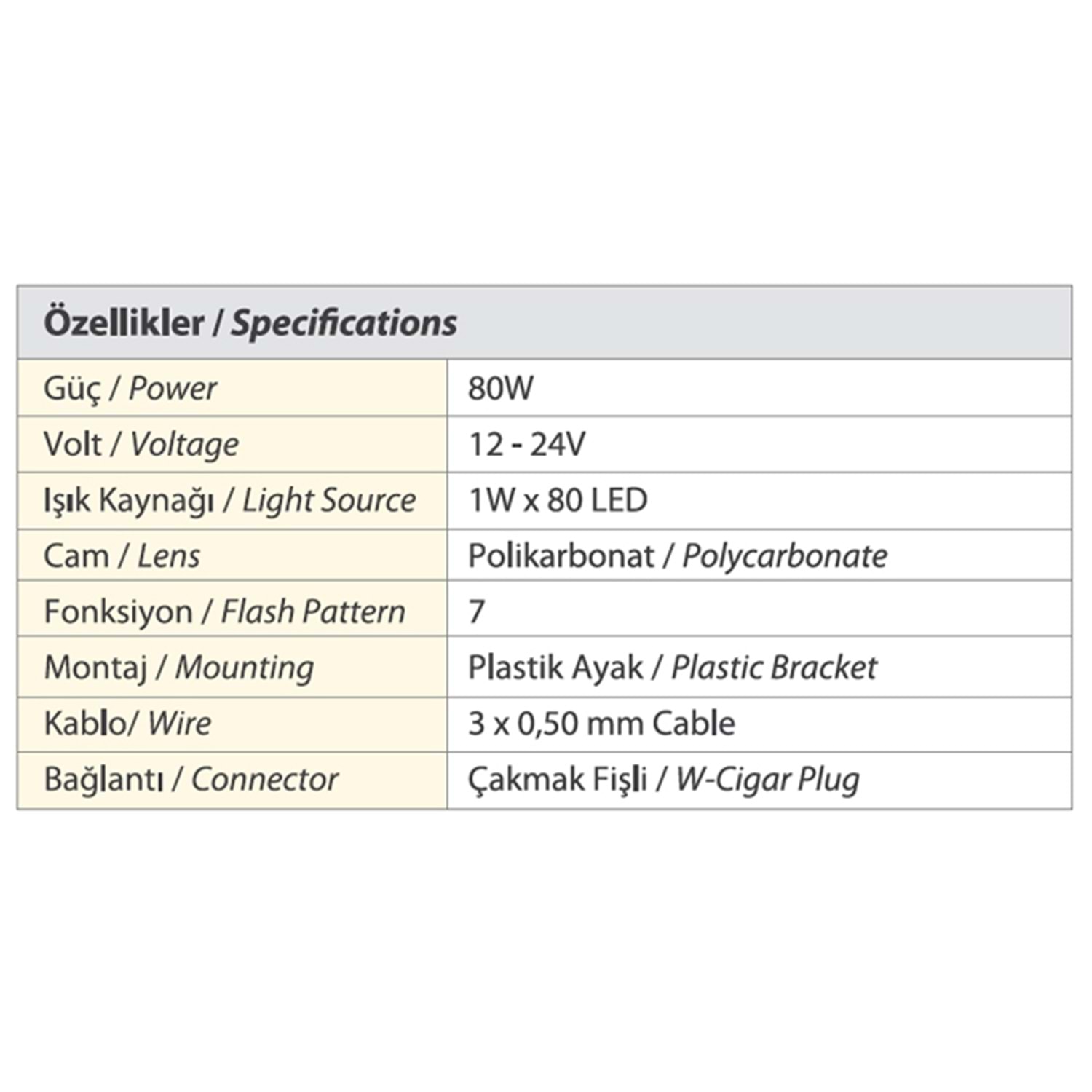
Task: Click the 12 - 24V voltage value
Action: 527,444
